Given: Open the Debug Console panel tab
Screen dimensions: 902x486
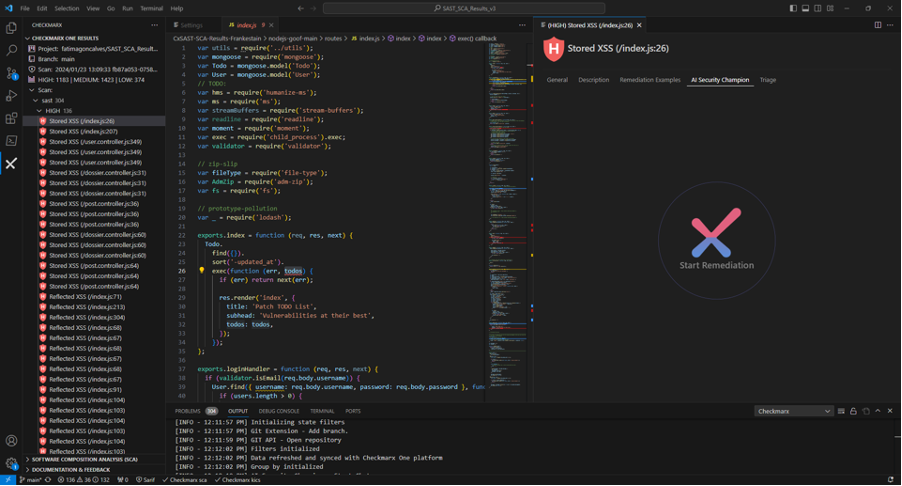Looking at the screenshot, I should 278,411.
